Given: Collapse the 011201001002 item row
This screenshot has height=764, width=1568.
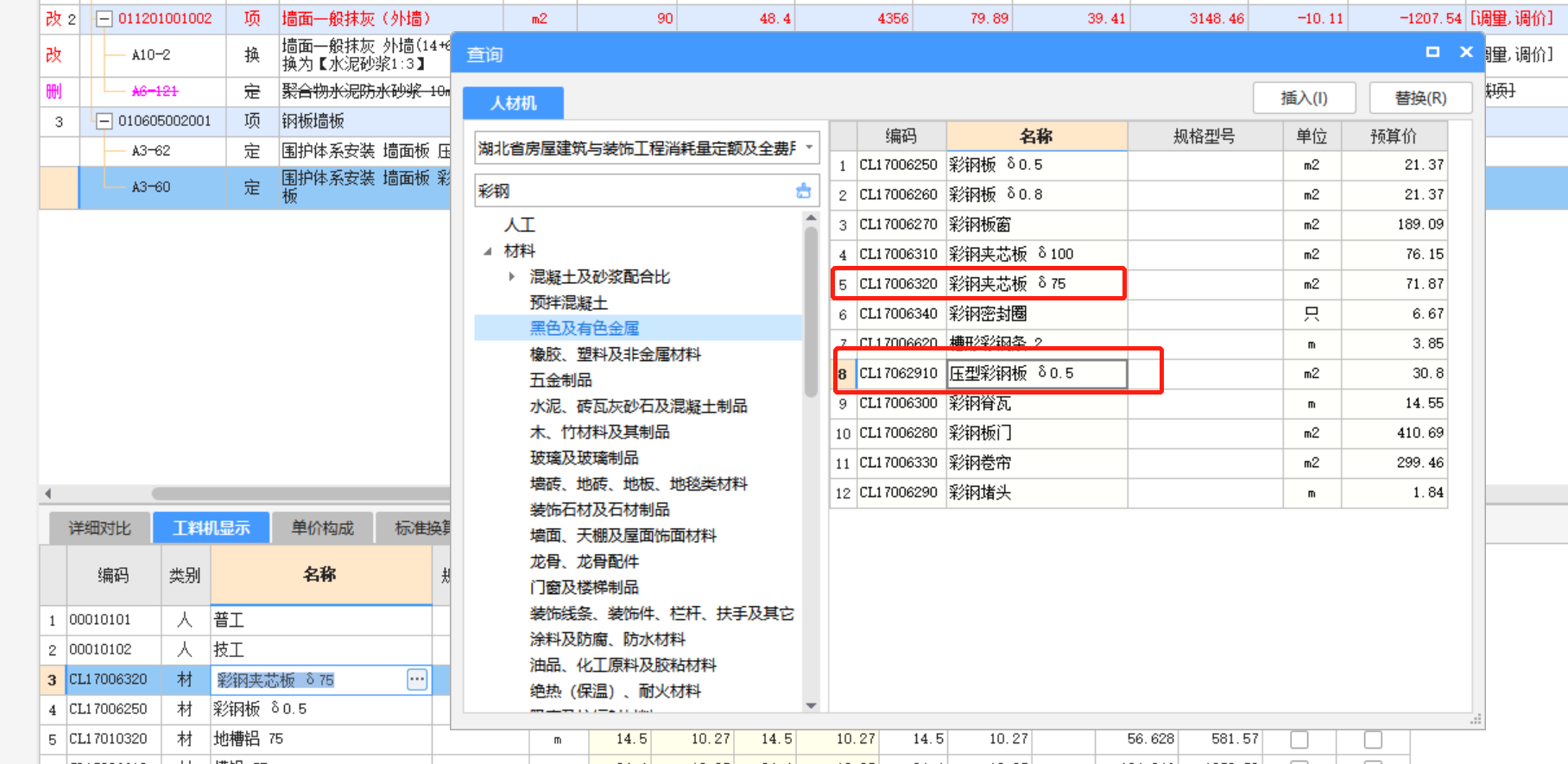Looking at the screenshot, I should tap(104, 19).
